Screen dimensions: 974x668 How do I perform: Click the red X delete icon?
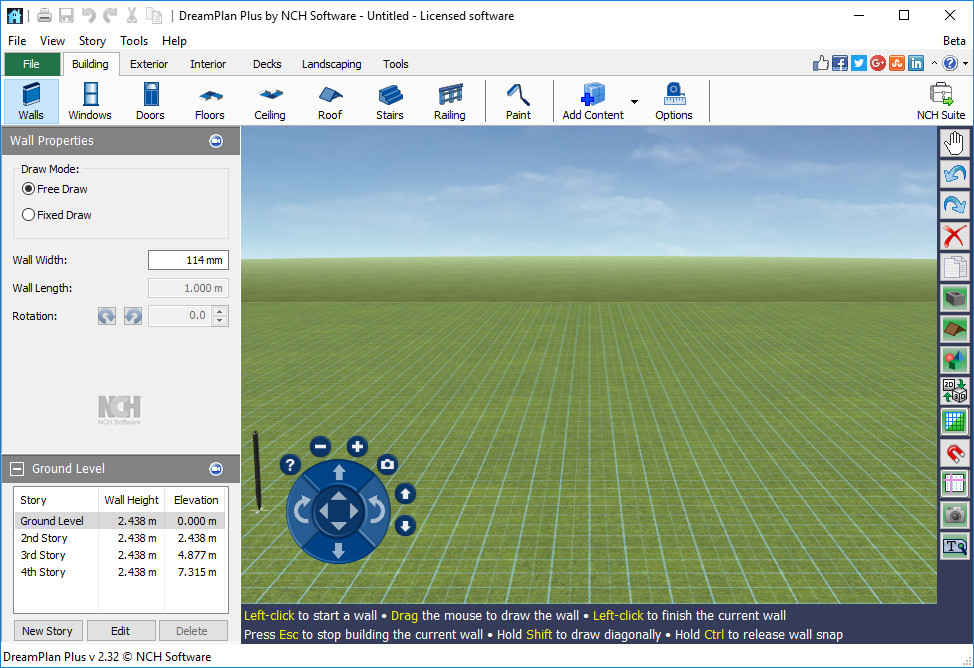955,236
